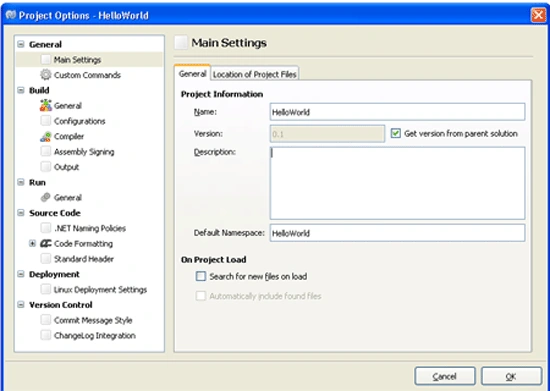
Task: Click the Assembly Signing item icon
Action: point(46,151)
